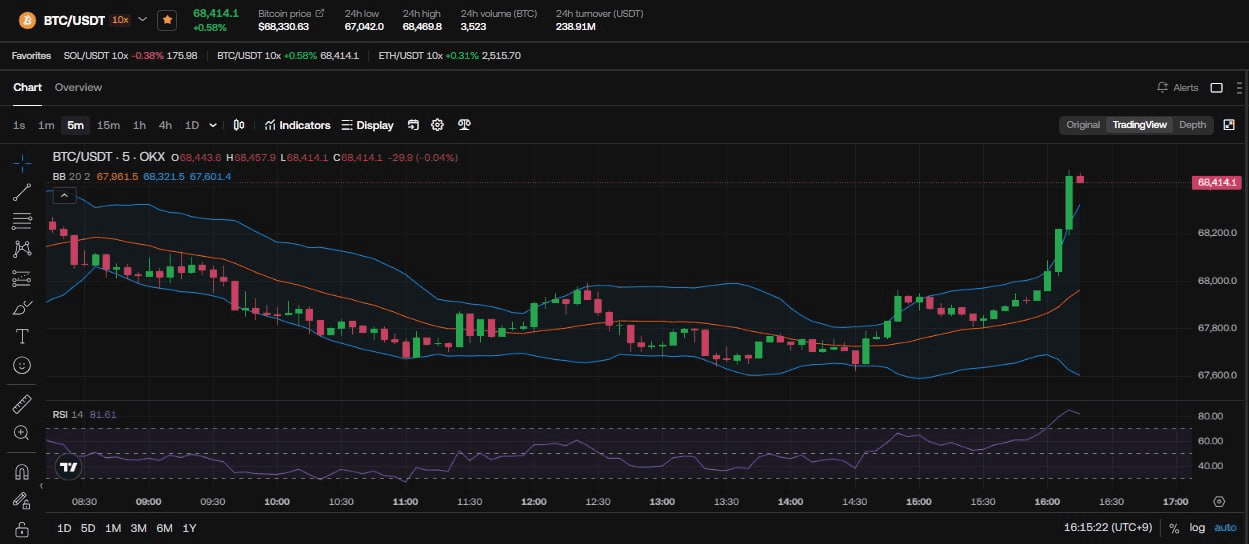Viewport: 1249px width, 544px height.
Task: Set bottom date range to 1D
Action: pyautogui.click(x=64, y=527)
